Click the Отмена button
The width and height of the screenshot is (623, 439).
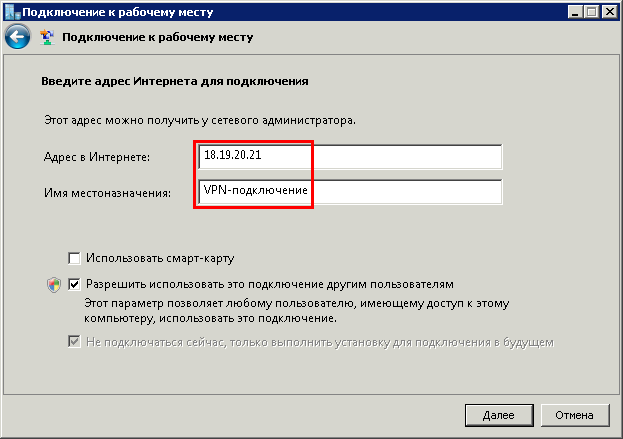[x=575, y=415]
